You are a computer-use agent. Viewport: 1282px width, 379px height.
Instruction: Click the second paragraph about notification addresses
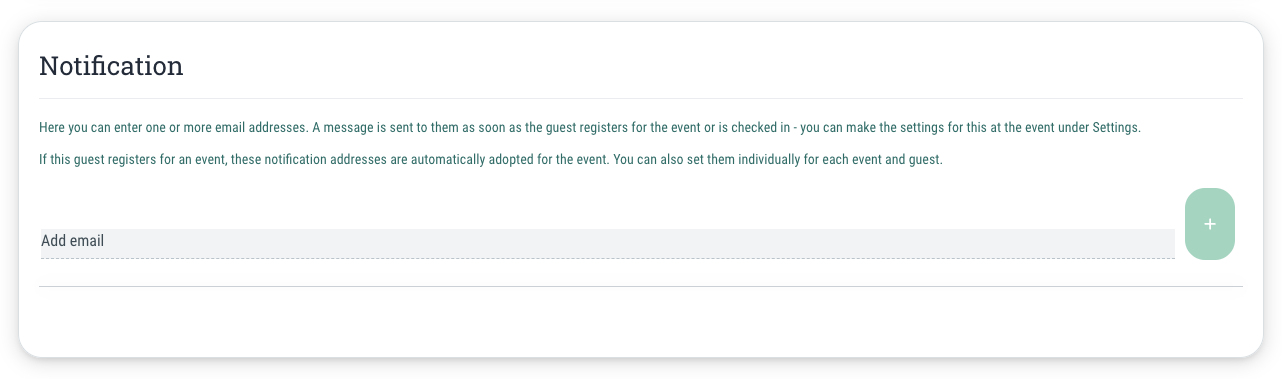coord(491,160)
